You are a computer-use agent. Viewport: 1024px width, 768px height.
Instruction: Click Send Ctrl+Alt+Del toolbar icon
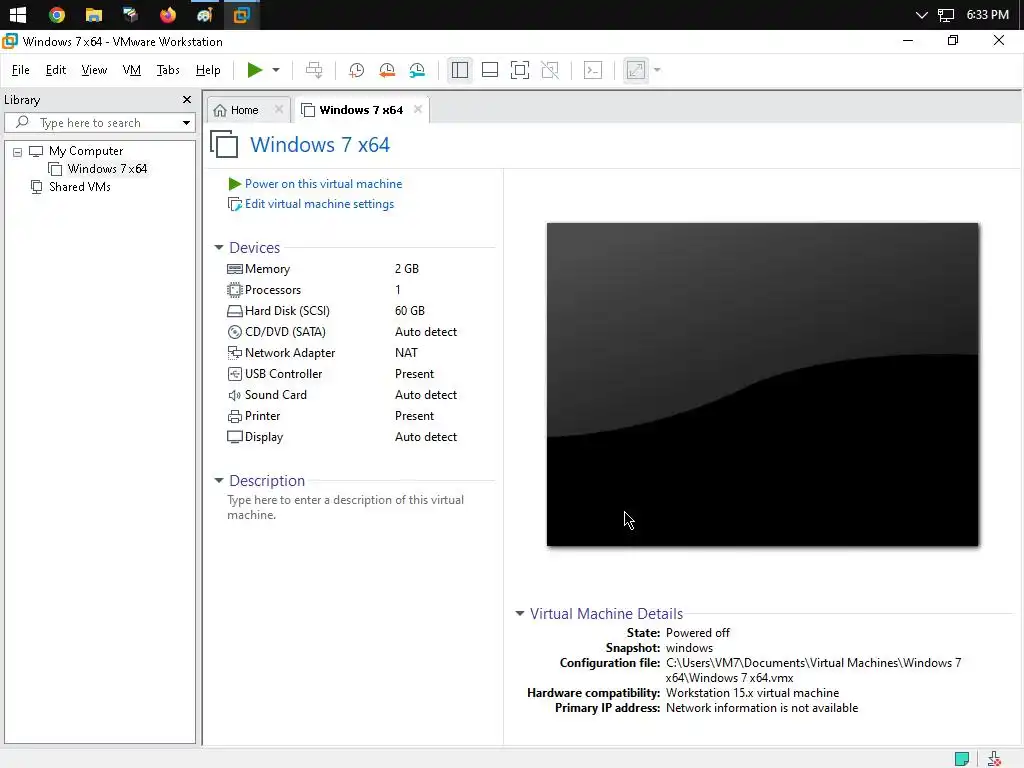(314, 70)
